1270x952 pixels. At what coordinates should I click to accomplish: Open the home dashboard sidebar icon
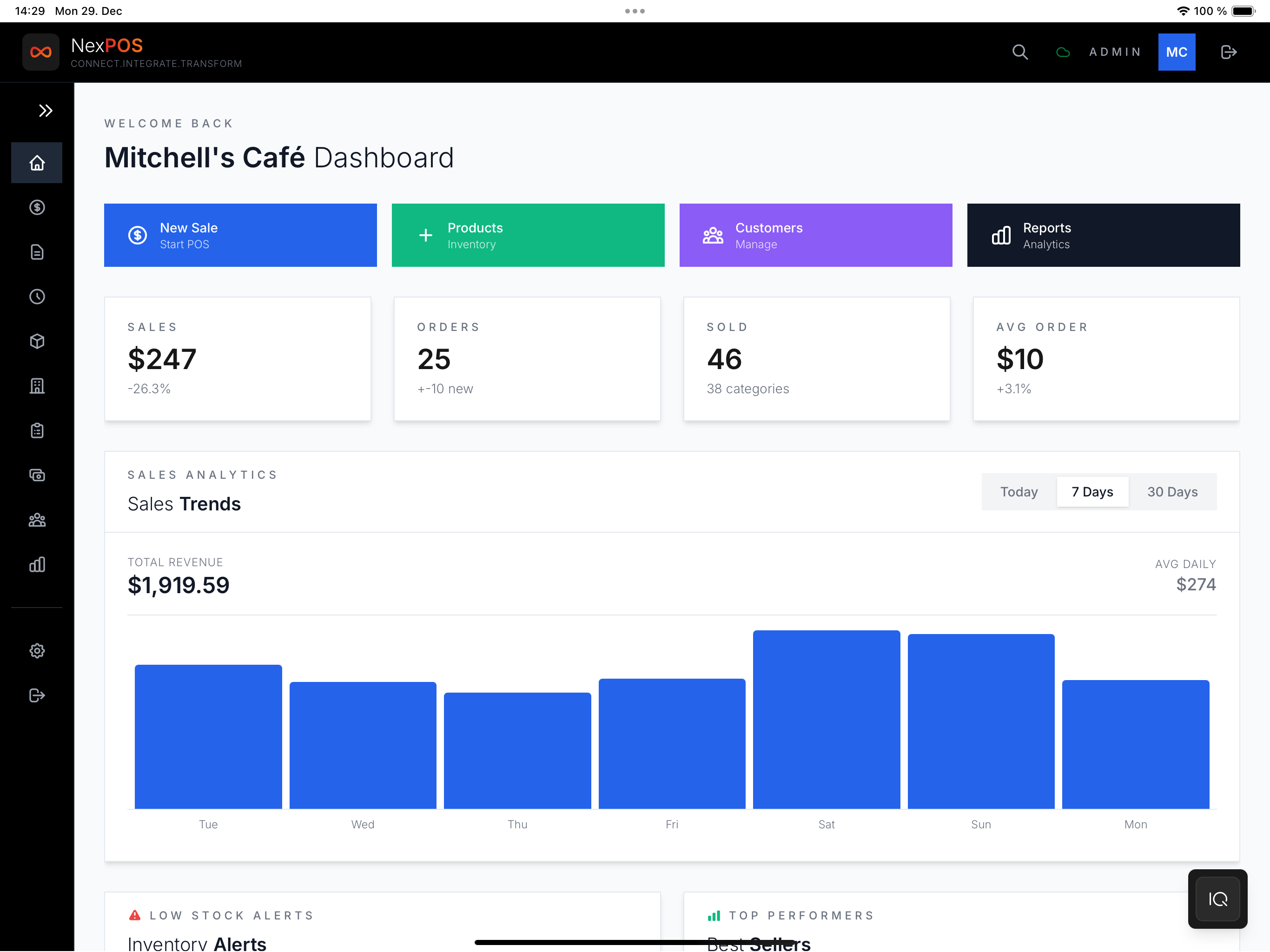click(37, 163)
